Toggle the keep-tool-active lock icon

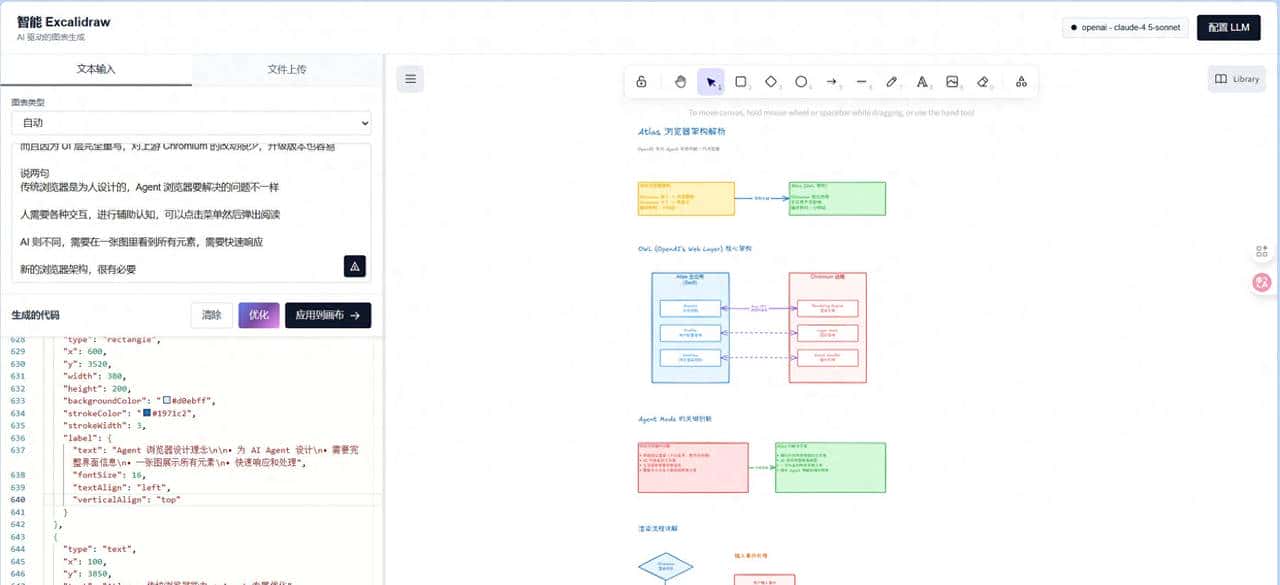(x=641, y=82)
